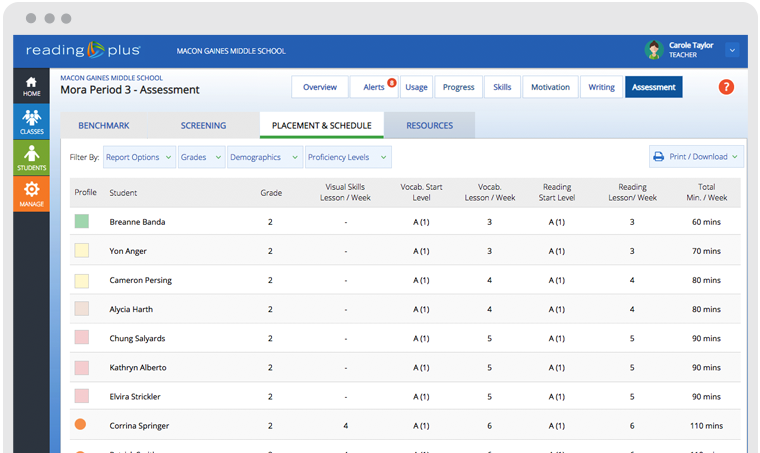Open the Print / Download menu
This screenshot has height=453, width=760.
(x=696, y=157)
